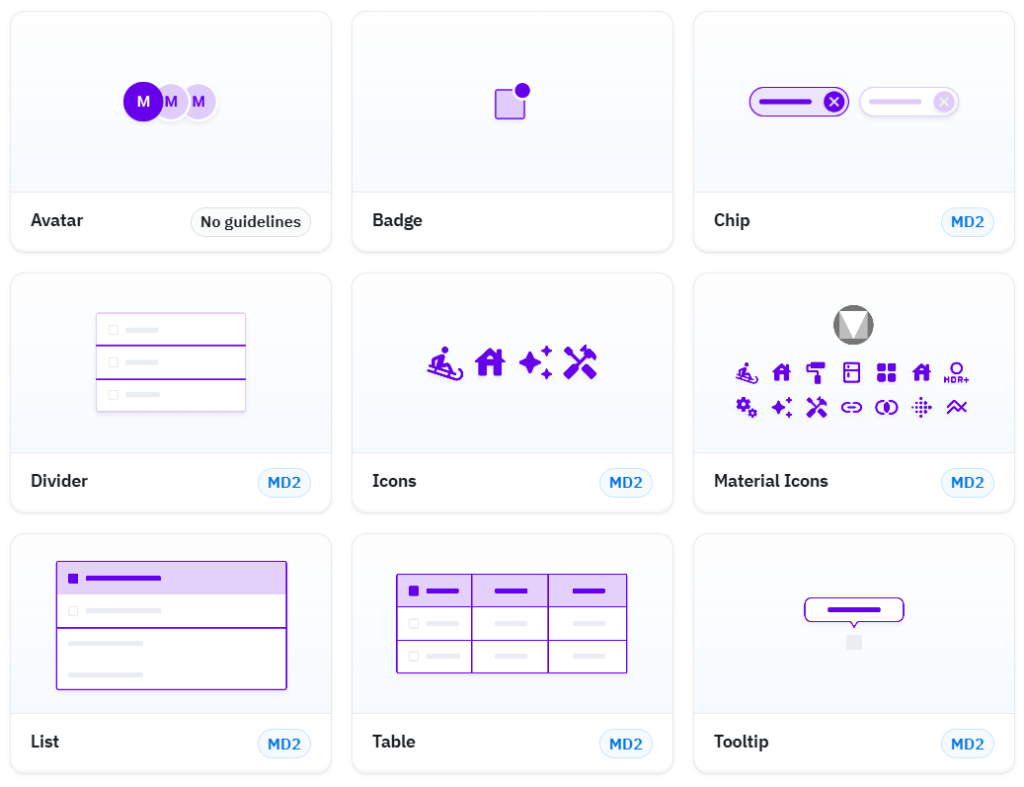Screen dimensions: 1024x787
Task: Click the dark purple M avatar
Action: (143, 102)
